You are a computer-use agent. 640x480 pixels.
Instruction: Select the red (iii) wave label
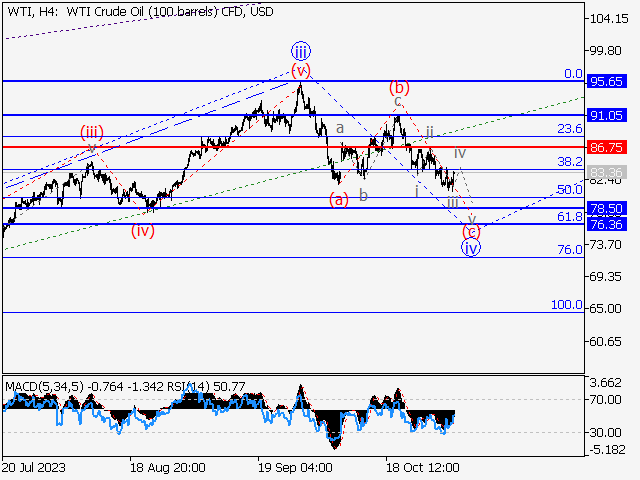(92, 132)
